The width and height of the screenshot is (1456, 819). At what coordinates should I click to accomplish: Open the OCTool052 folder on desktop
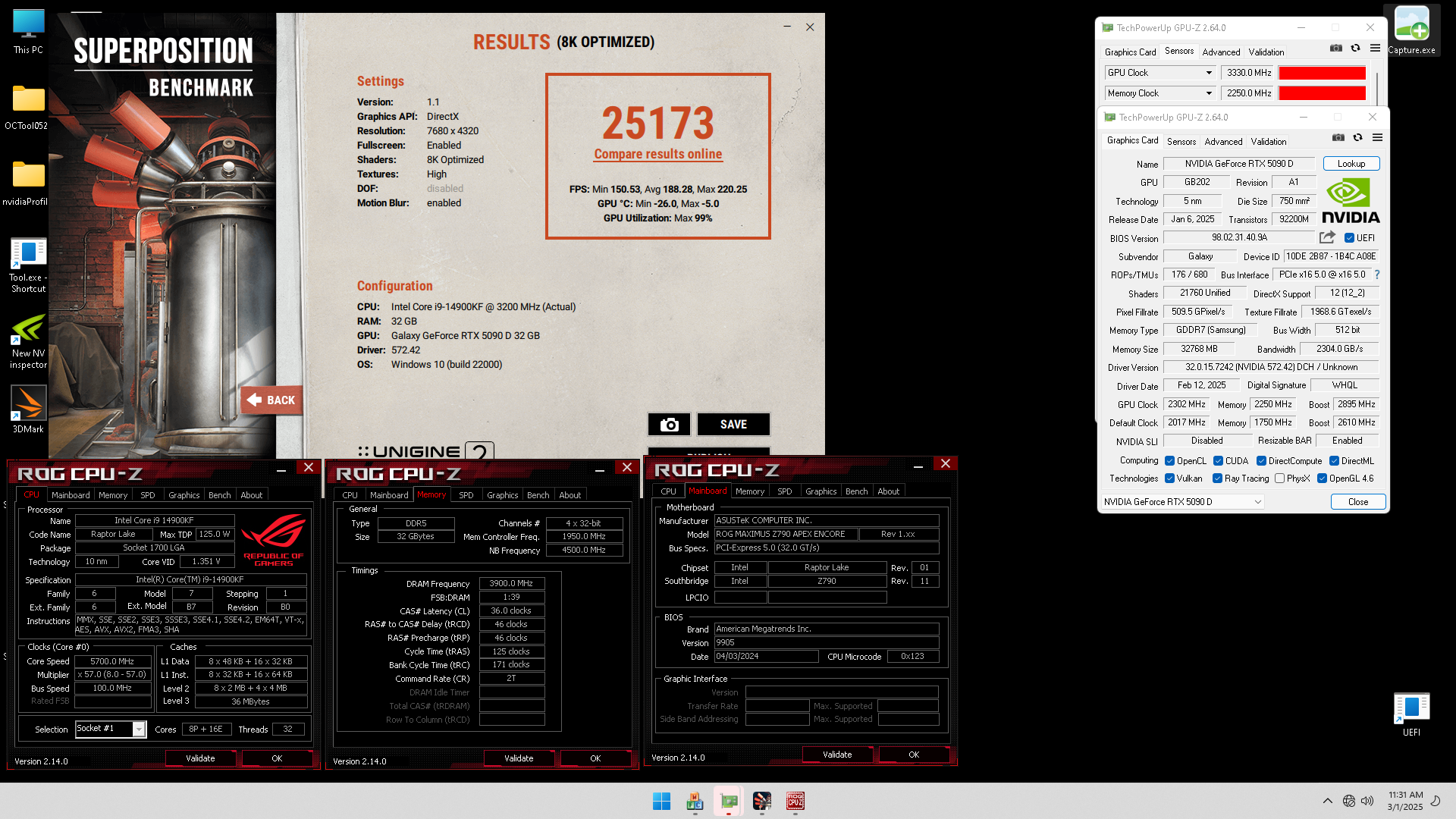(x=28, y=107)
